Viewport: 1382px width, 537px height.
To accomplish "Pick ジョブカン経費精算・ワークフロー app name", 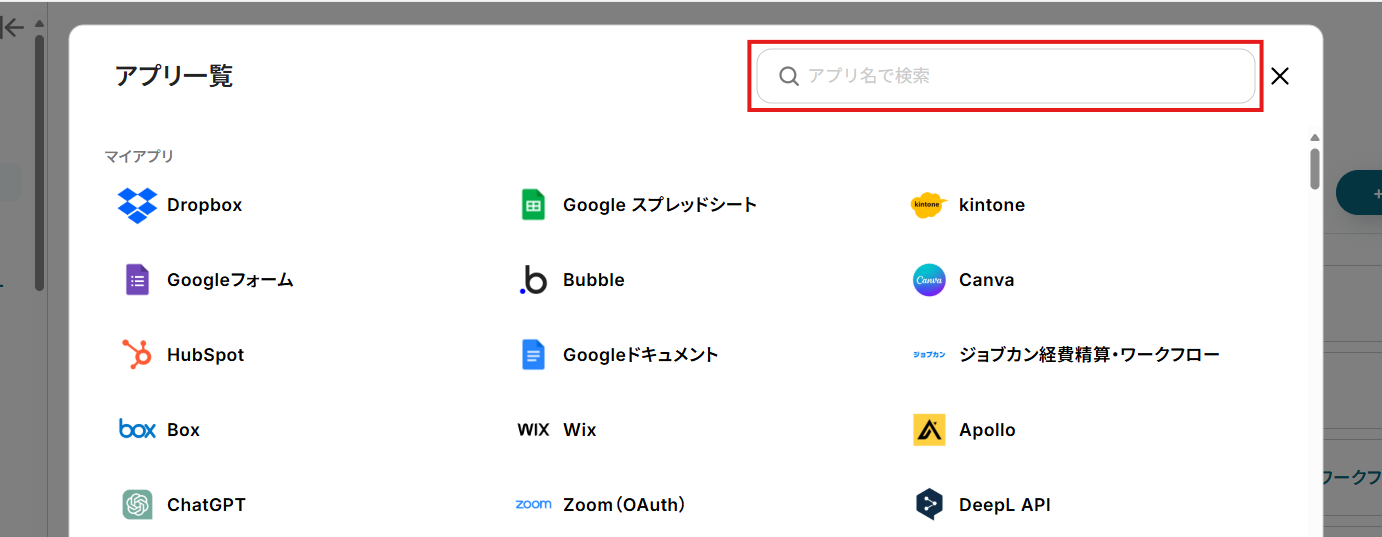I will [1089, 355].
